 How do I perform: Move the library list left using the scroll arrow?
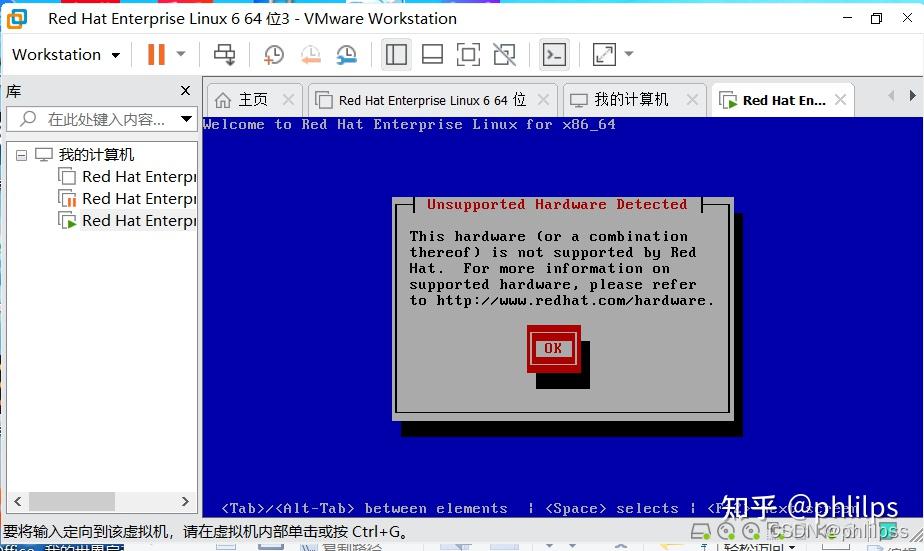17,501
